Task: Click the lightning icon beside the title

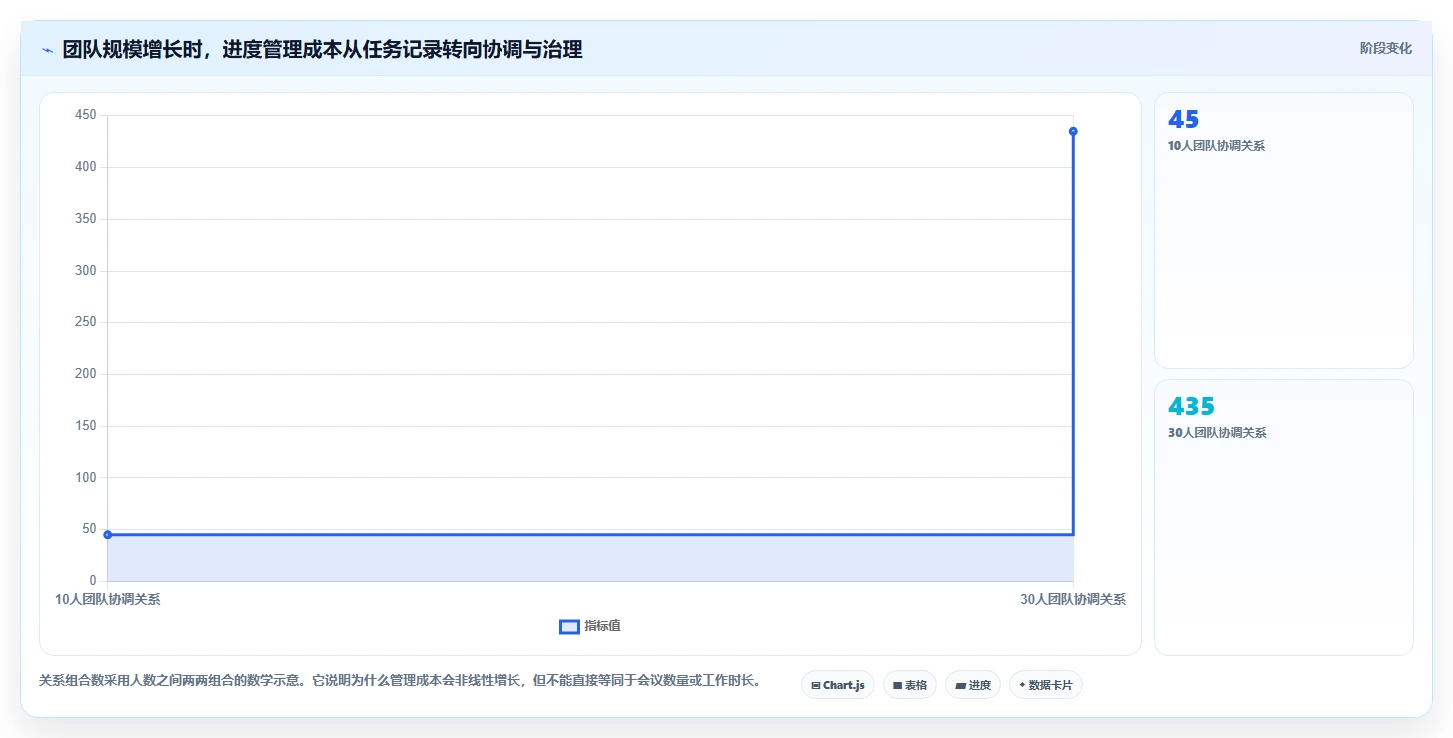Action: [47, 49]
